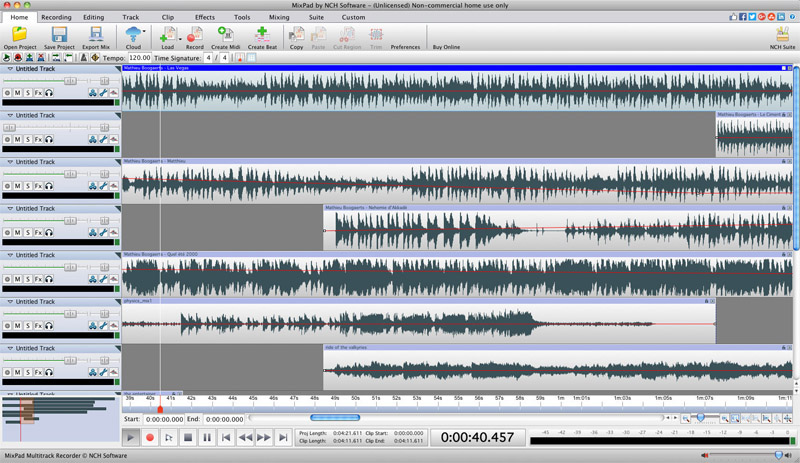The image size is (800, 463).
Task: Click the Load audio file icon
Action: point(167,34)
